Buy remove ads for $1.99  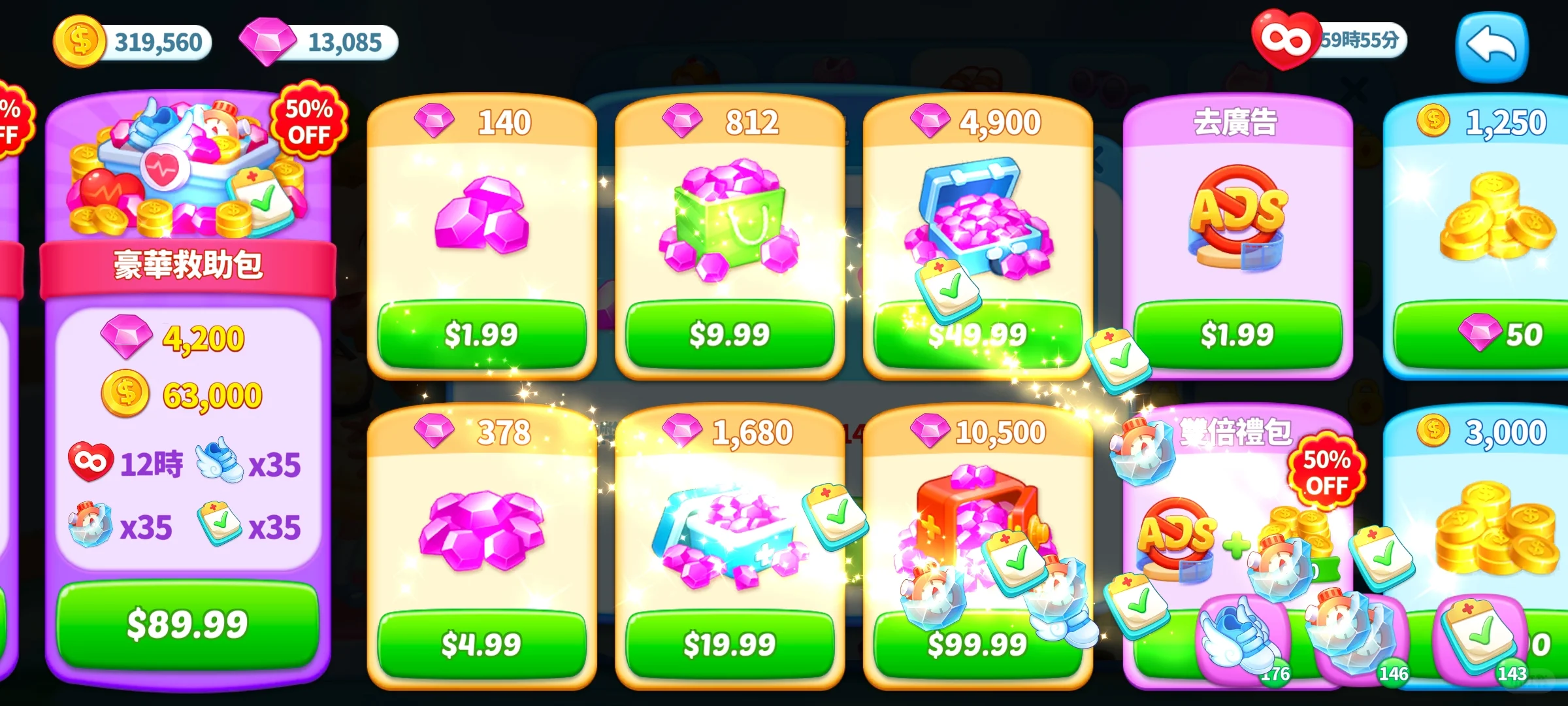point(1237,335)
